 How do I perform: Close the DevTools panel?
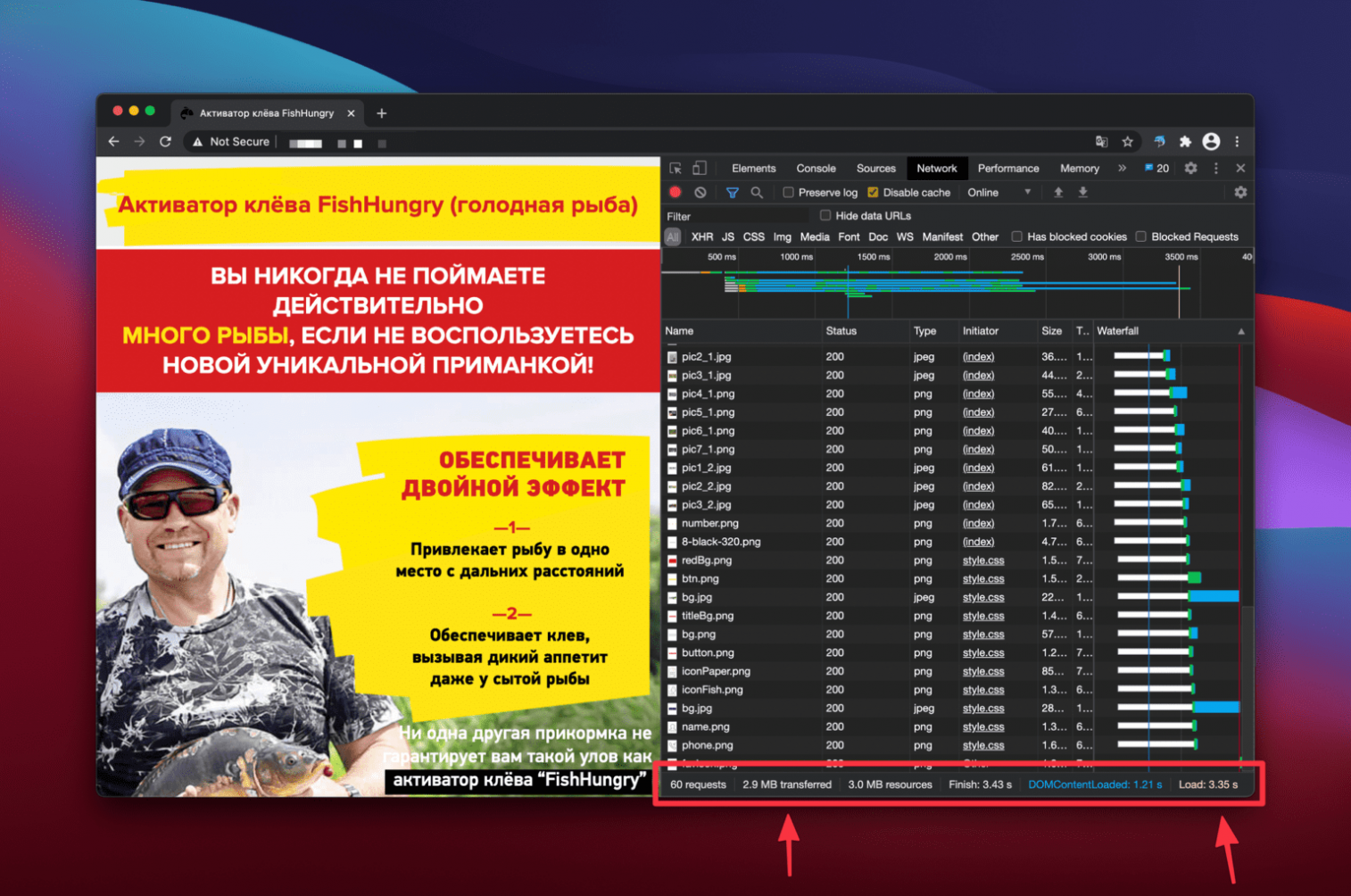pyautogui.click(x=1240, y=168)
